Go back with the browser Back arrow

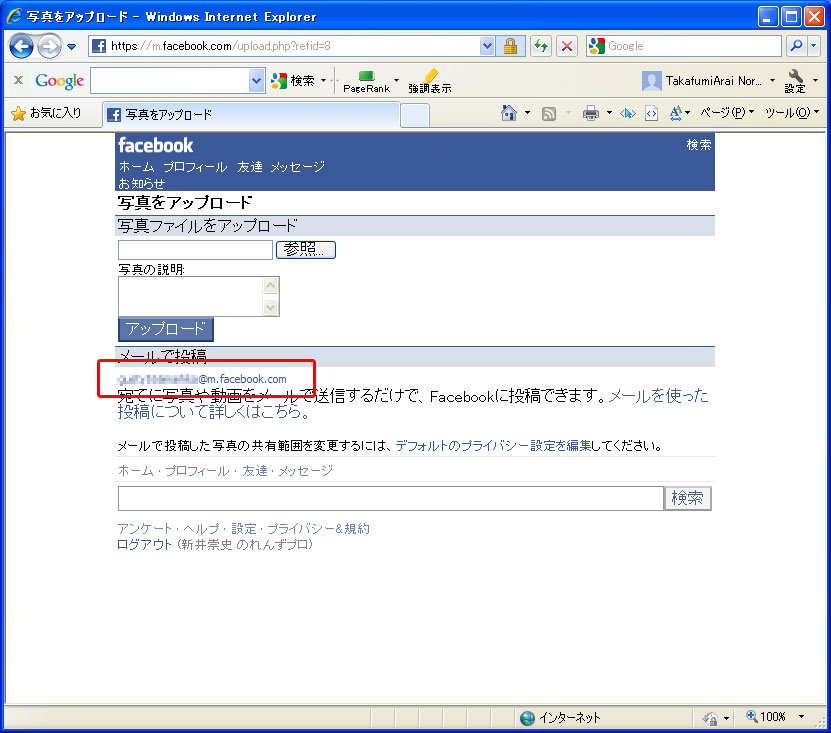click(22, 46)
